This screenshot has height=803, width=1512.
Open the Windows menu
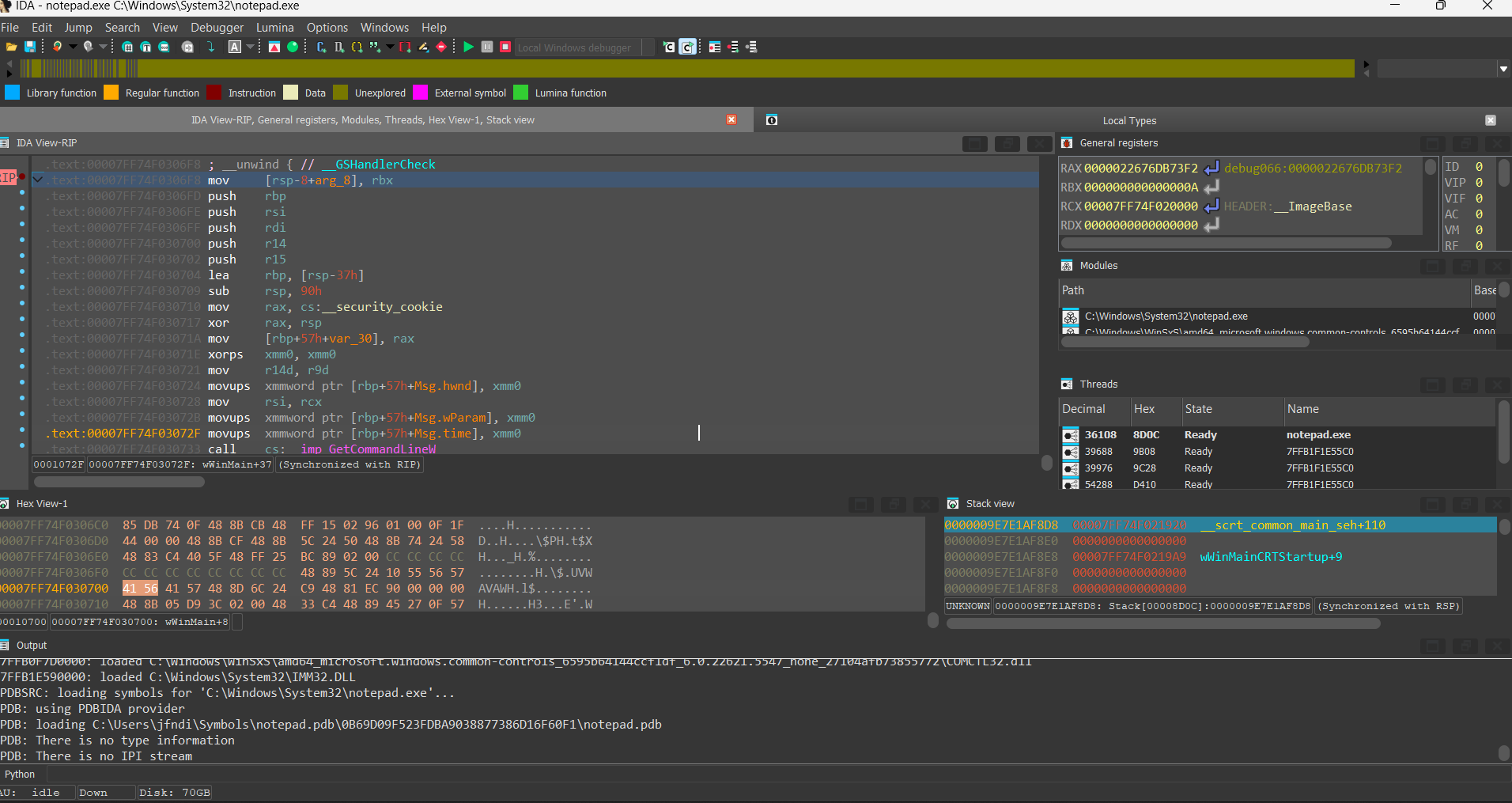[384, 28]
